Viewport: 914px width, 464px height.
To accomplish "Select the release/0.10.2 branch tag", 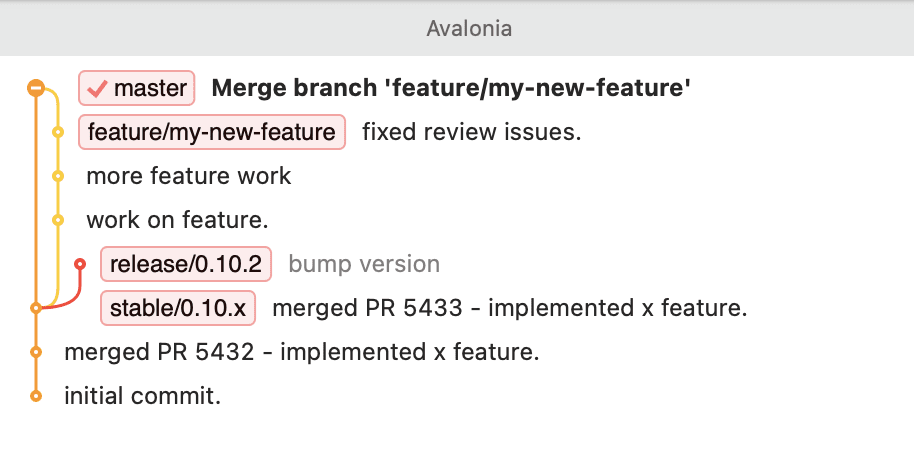I will pyautogui.click(x=186, y=265).
